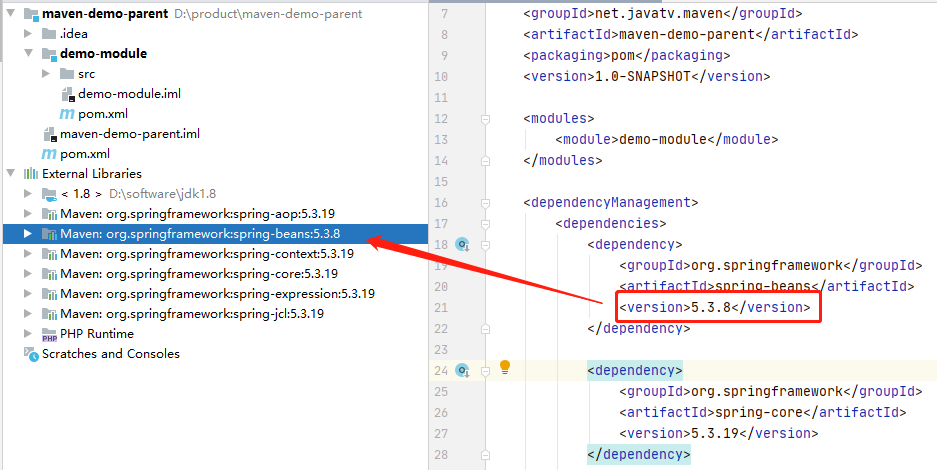Click the External Libraries bar-chart icon
This screenshot has width=937, height=470.
(x=31, y=174)
